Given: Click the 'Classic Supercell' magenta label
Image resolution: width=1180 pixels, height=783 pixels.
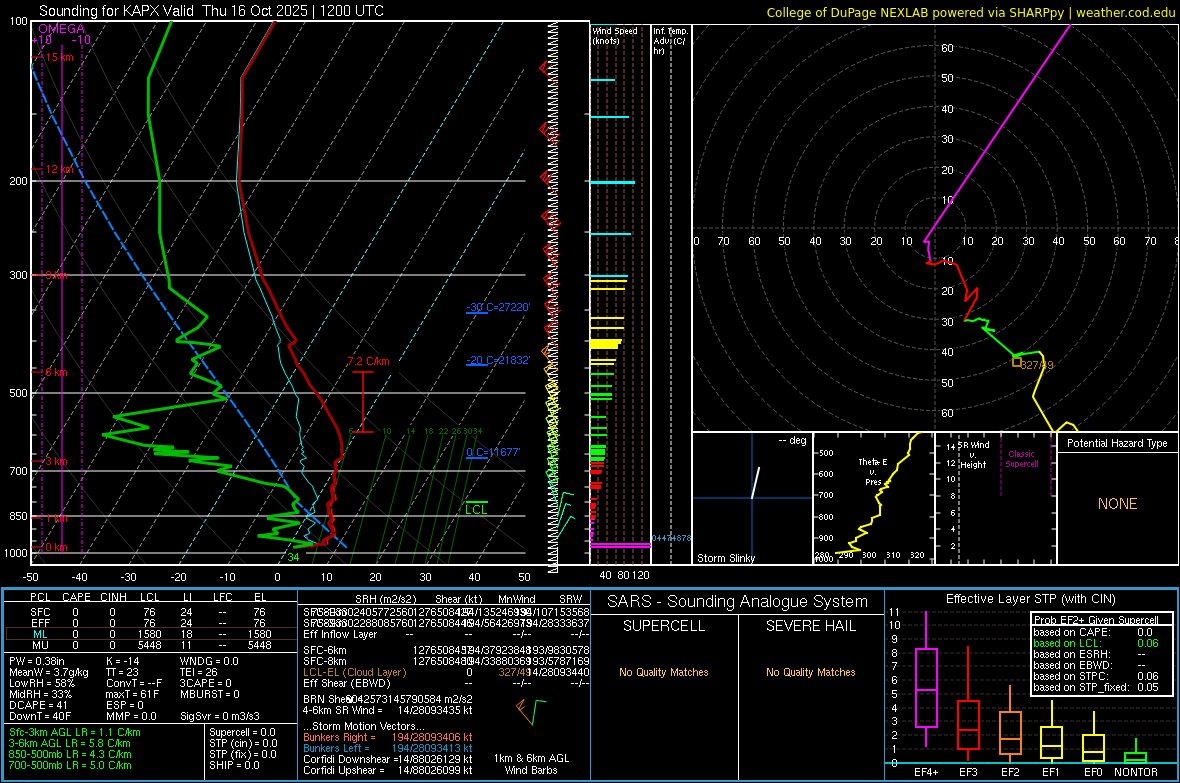Looking at the screenshot, I should click(1022, 459).
